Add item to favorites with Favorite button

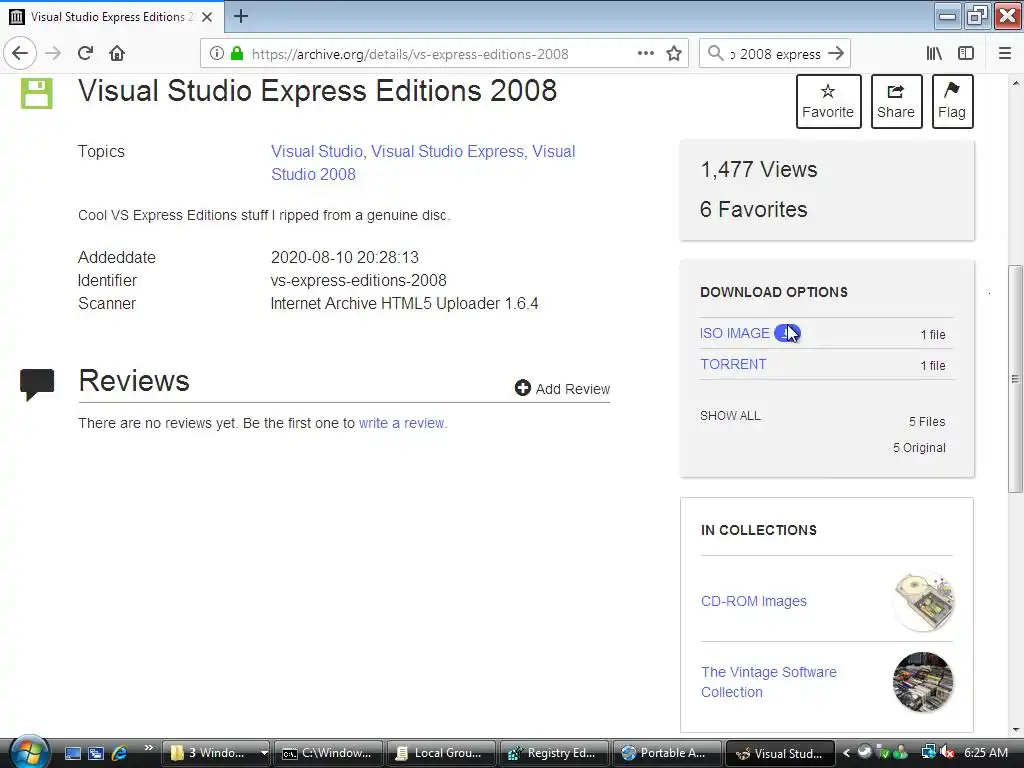coord(828,101)
